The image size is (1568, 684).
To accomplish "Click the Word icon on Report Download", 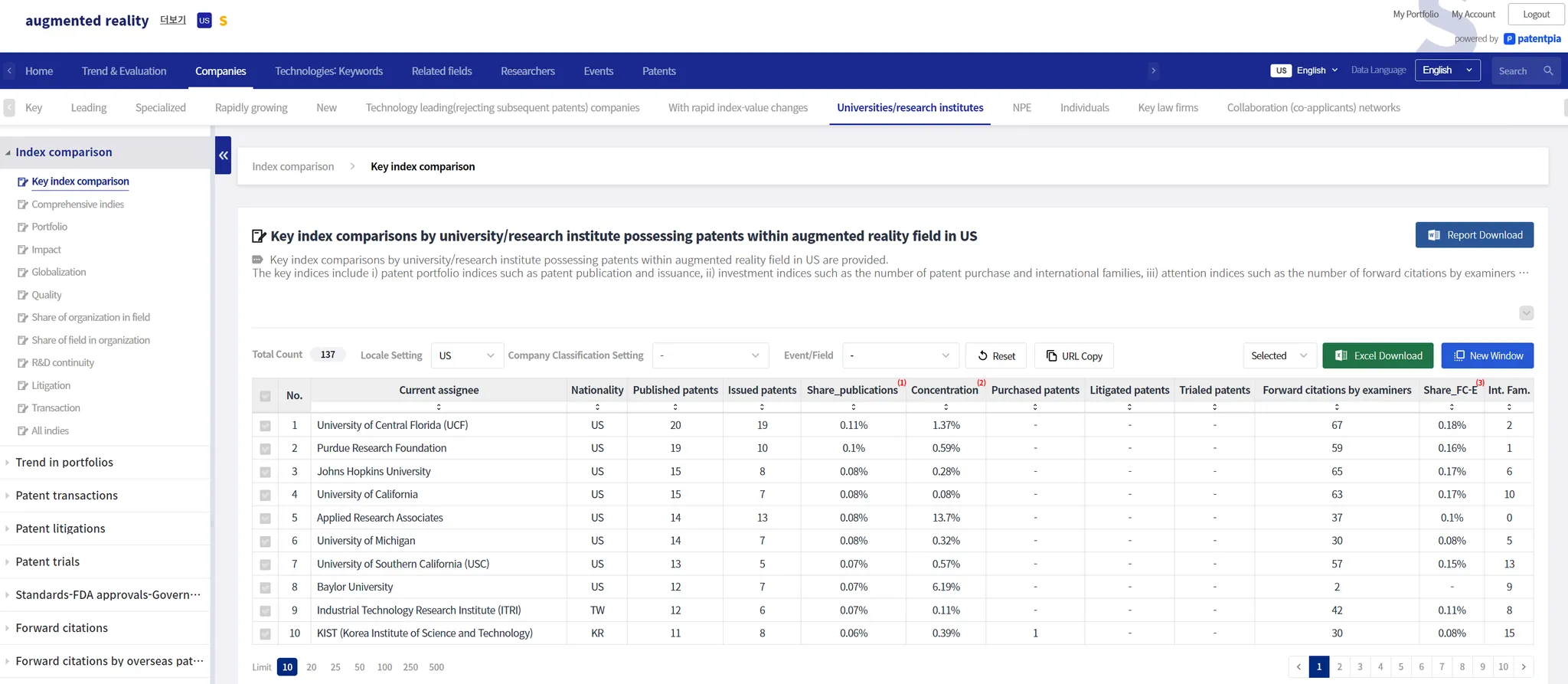I will click(x=1434, y=235).
